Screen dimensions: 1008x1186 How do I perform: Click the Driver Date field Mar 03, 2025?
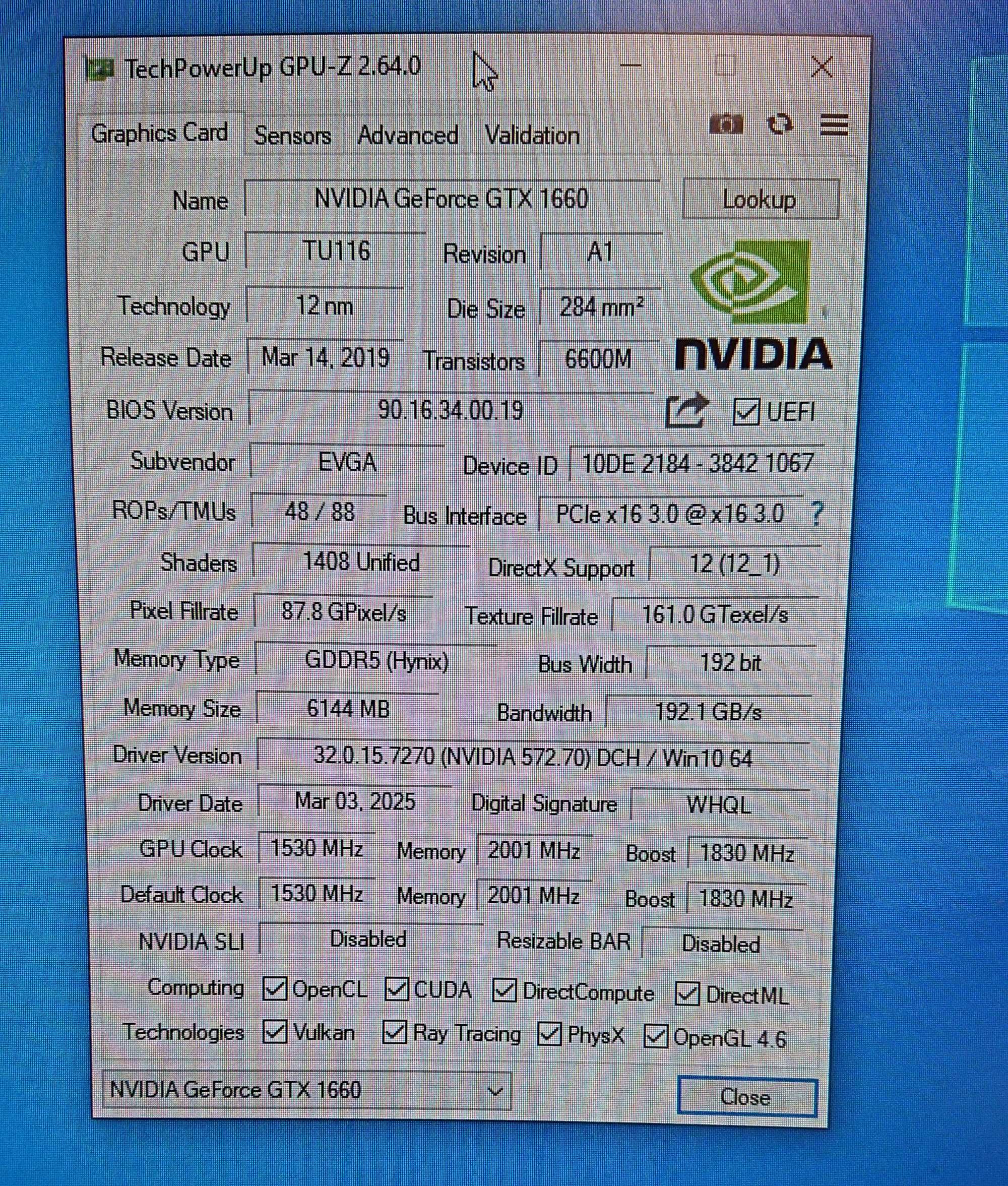(x=355, y=801)
